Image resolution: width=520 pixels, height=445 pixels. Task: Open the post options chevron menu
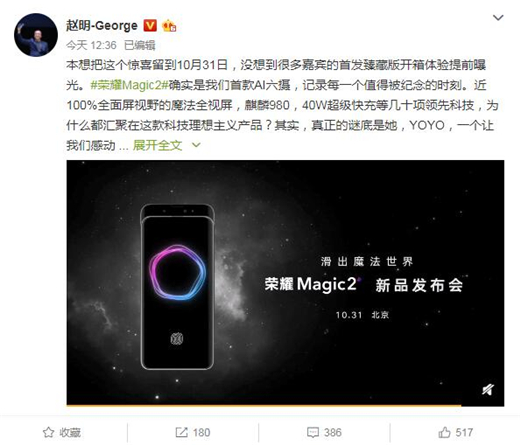pos(498,18)
